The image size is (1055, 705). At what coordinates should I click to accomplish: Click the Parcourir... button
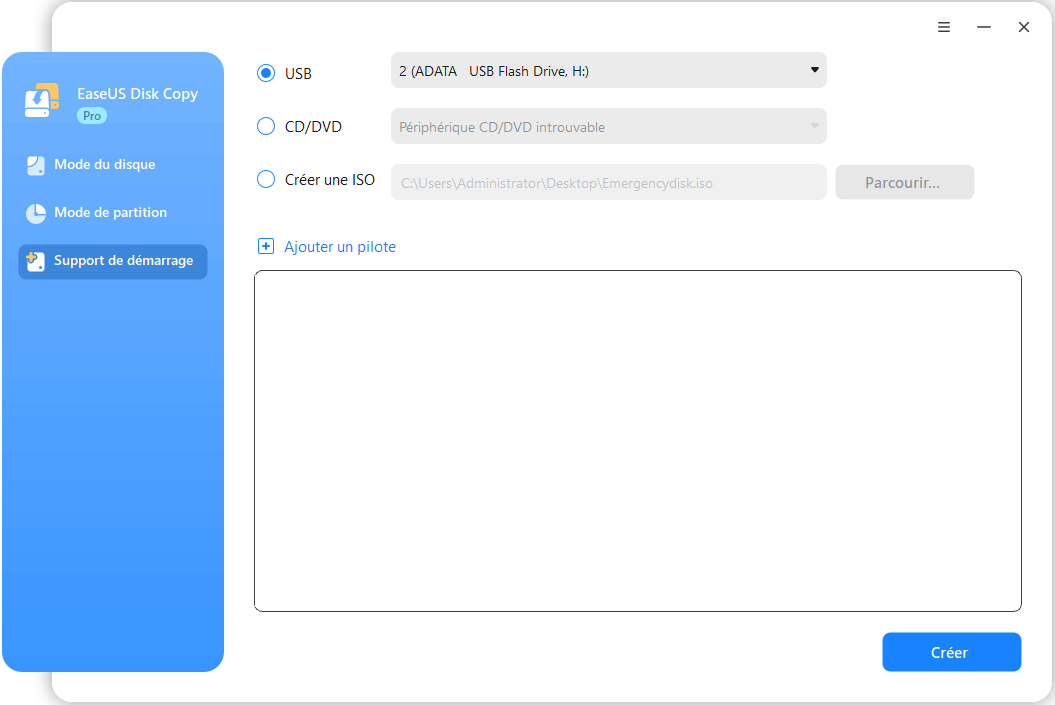(x=904, y=182)
